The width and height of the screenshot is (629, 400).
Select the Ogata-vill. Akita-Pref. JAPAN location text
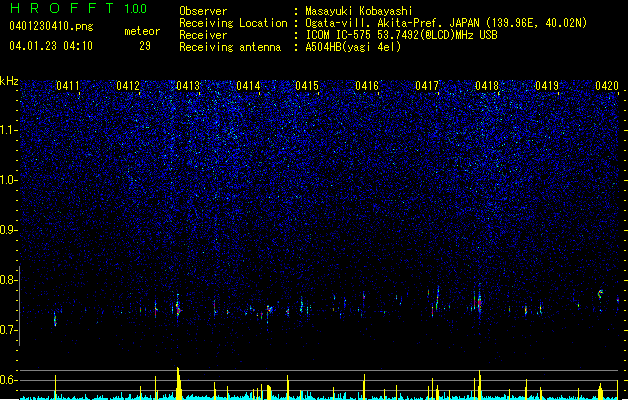click(446, 23)
